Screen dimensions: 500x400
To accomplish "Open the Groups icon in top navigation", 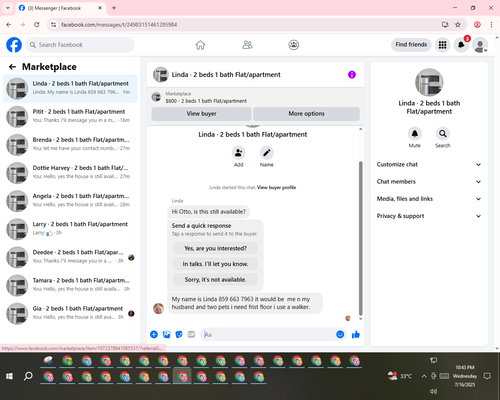I will (x=294, y=45).
